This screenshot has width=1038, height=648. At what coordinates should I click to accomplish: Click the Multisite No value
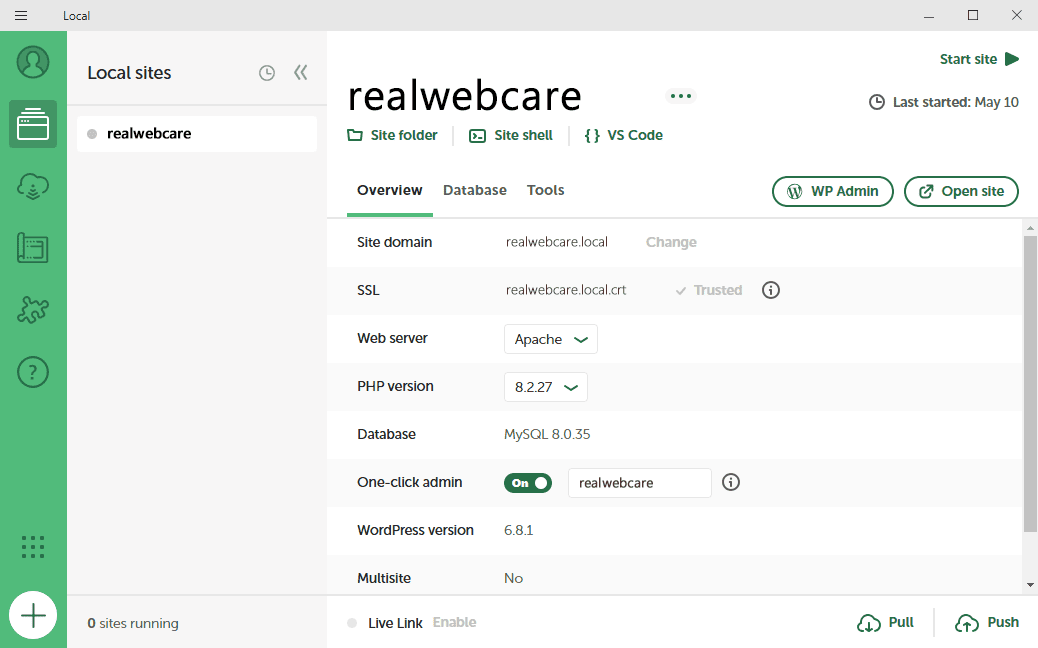pyautogui.click(x=514, y=579)
